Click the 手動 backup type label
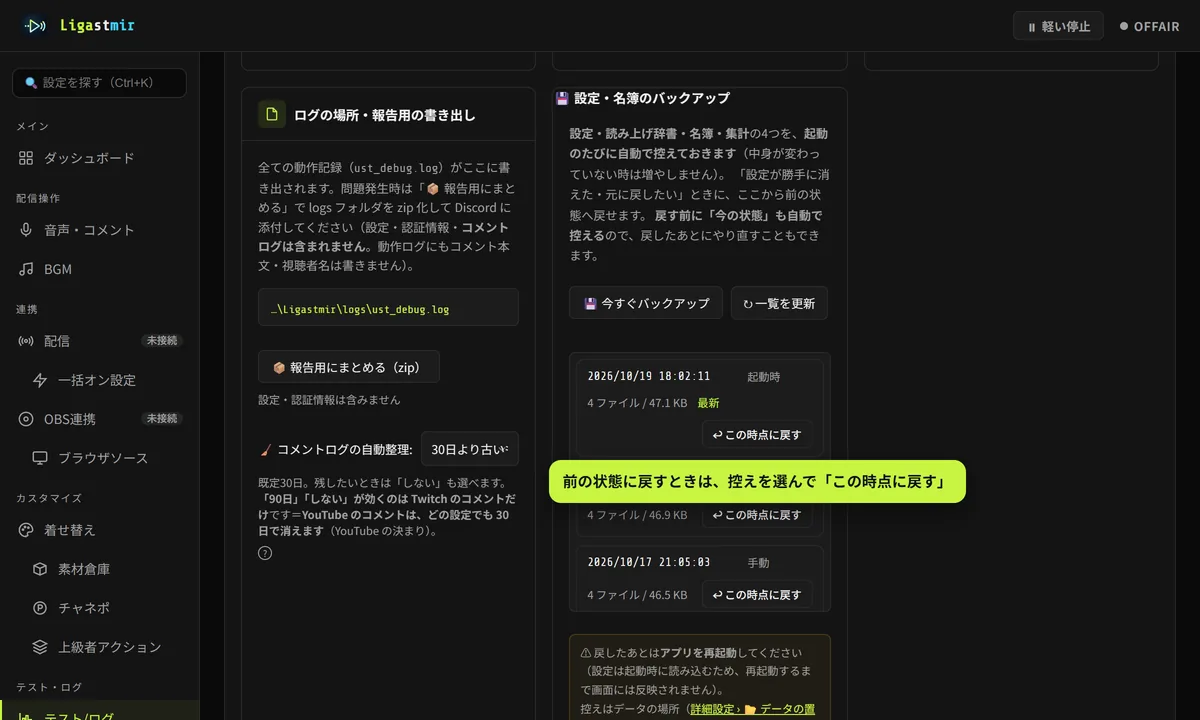The height and width of the screenshot is (720, 1200). [758, 563]
